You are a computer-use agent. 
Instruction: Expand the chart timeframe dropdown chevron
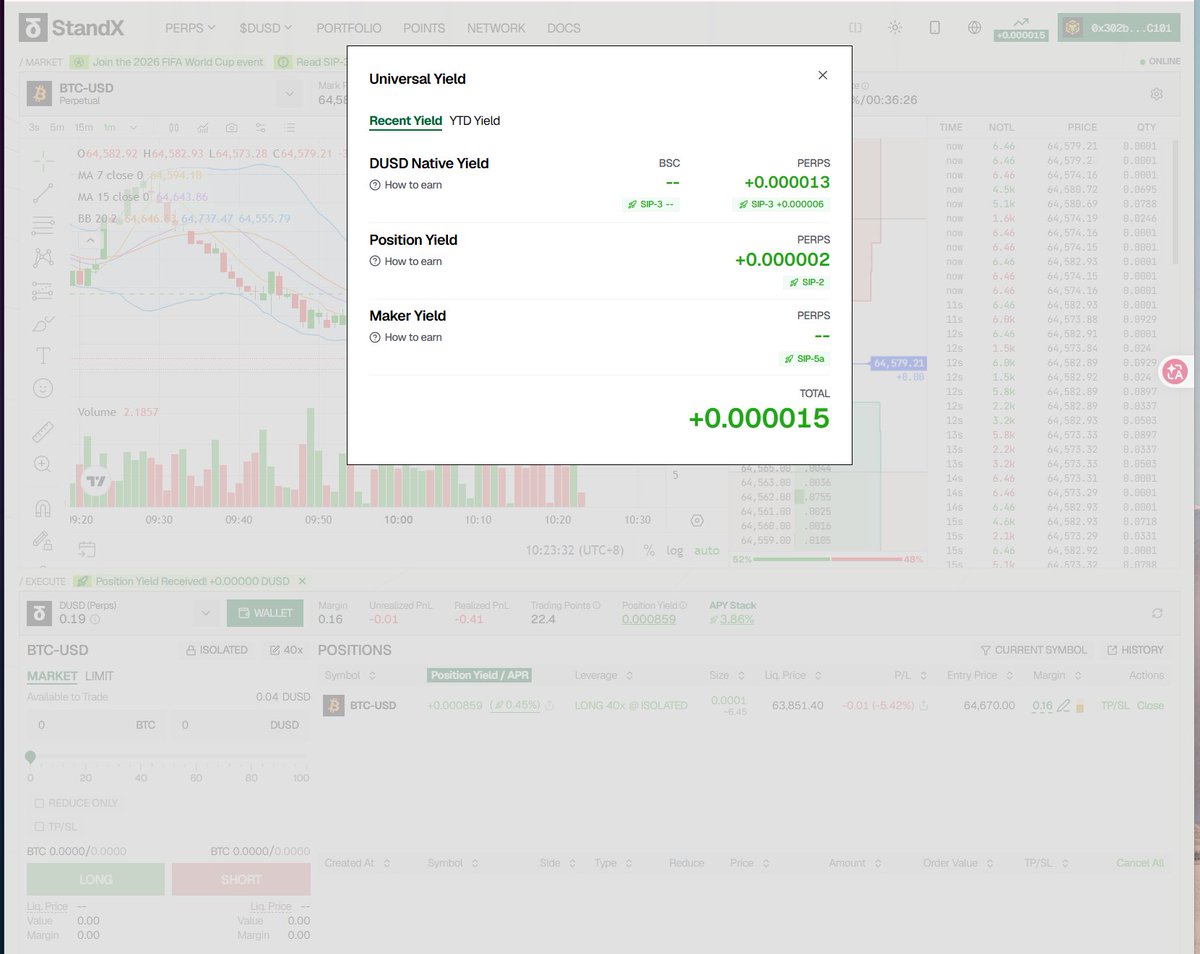point(134,127)
